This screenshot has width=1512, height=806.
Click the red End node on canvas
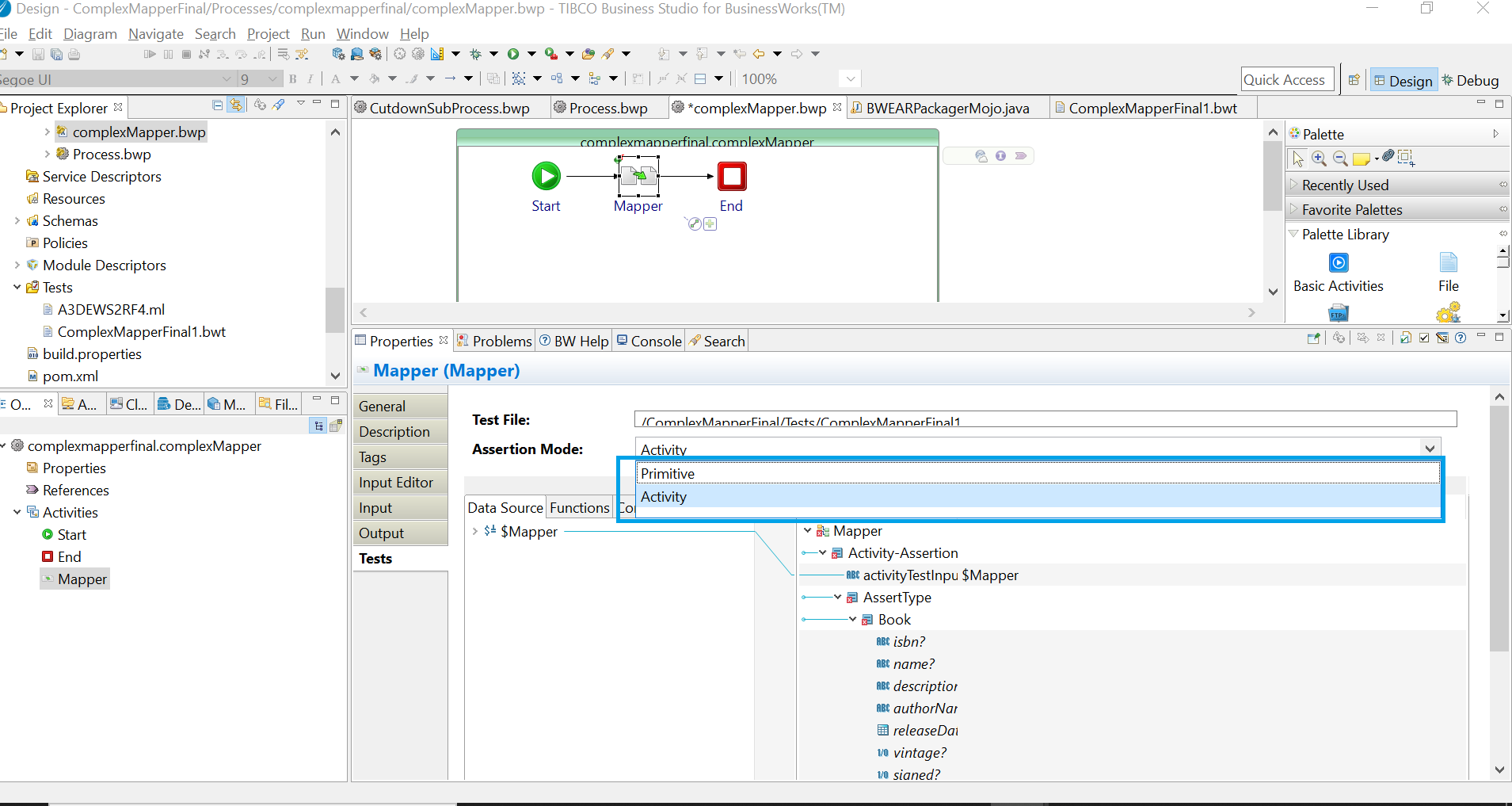pos(732,176)
